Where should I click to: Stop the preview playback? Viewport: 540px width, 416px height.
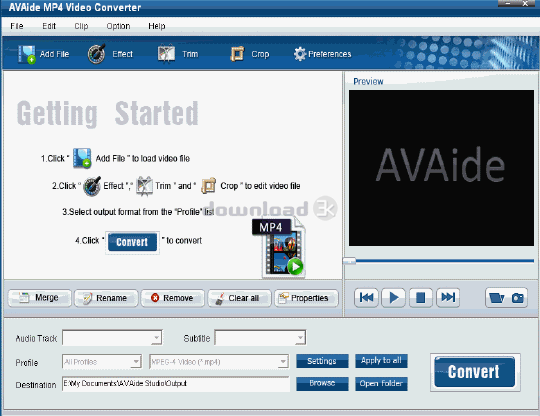[420, 298]
